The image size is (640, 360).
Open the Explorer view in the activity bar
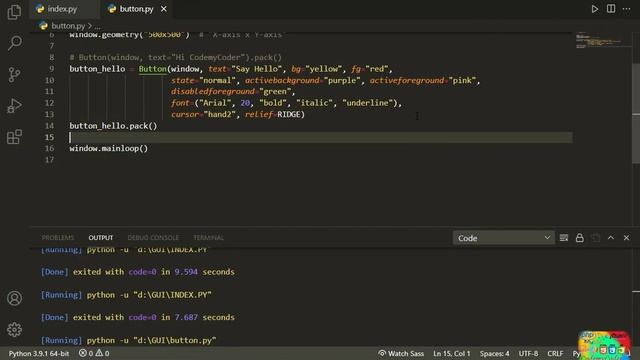(14, 12)
